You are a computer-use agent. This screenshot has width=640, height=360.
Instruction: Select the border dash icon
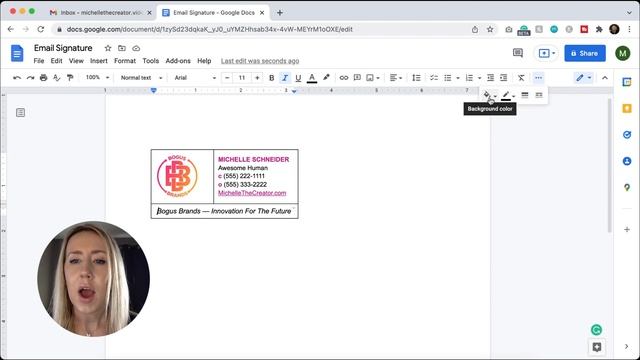539,95
